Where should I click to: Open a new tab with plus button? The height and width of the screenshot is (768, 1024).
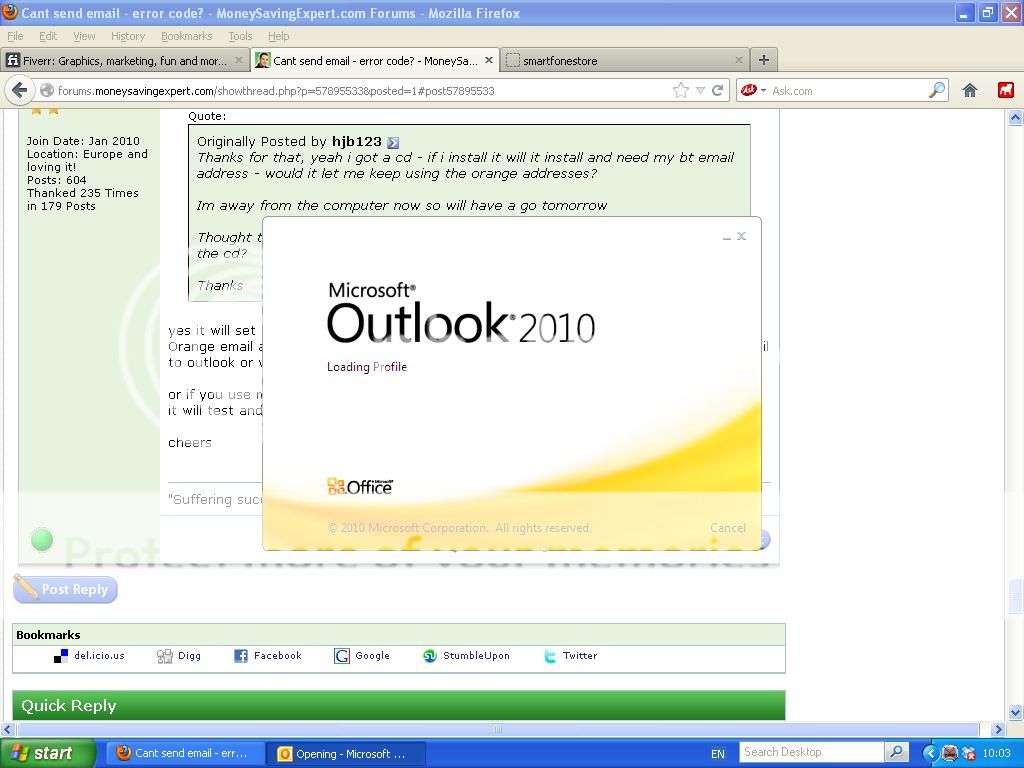763,61
